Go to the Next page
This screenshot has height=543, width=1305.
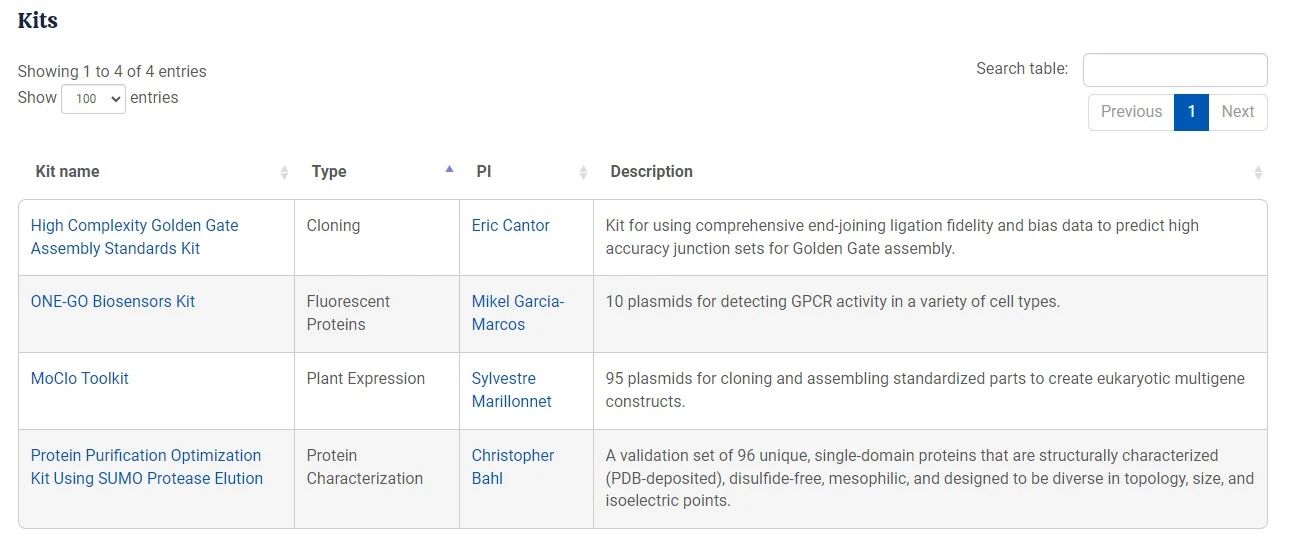pyautogui.click(x=1237, y=112)
